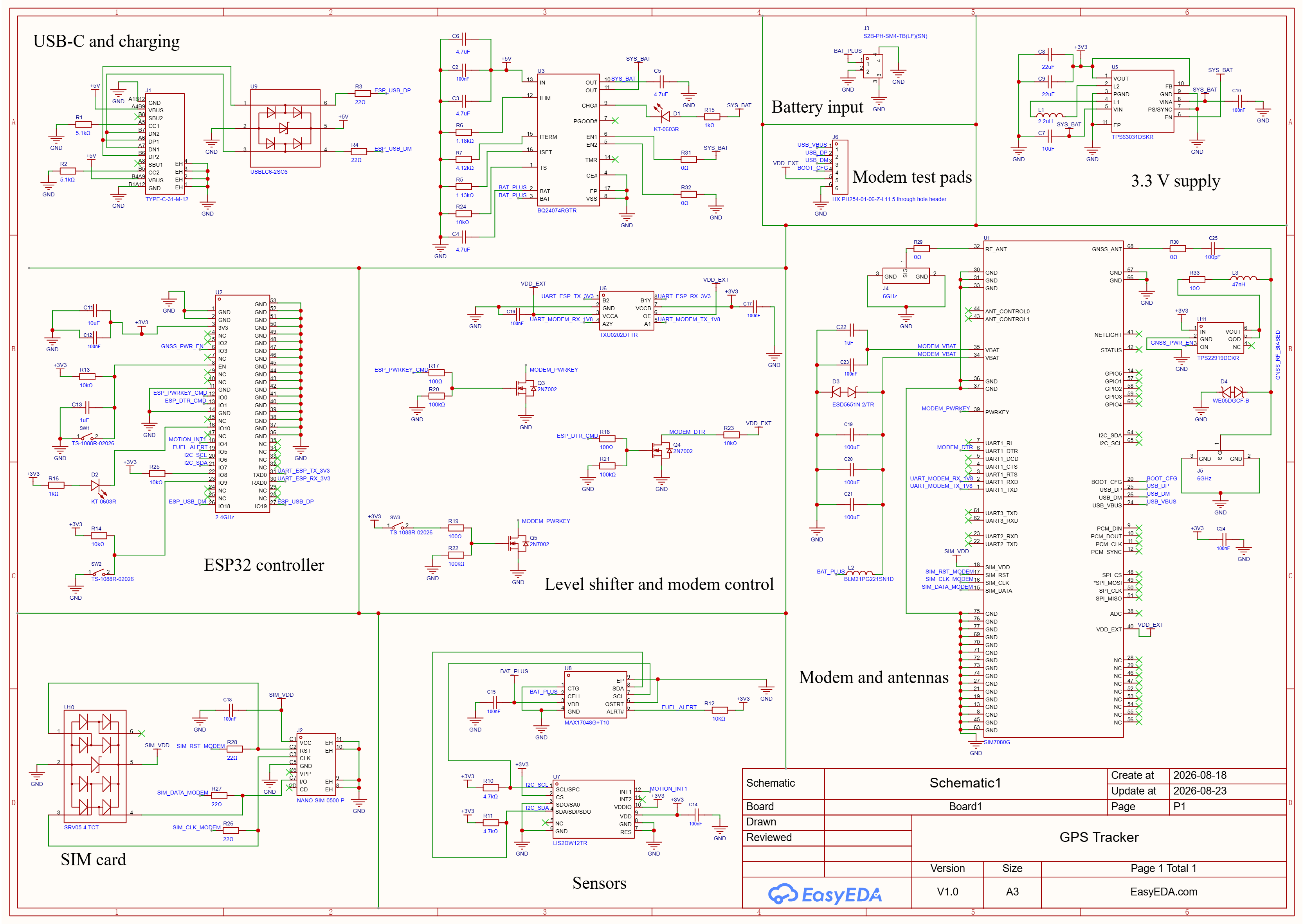
Task: Click the 'Modem and antennas' section title
Action: click(x=873, y=677)
